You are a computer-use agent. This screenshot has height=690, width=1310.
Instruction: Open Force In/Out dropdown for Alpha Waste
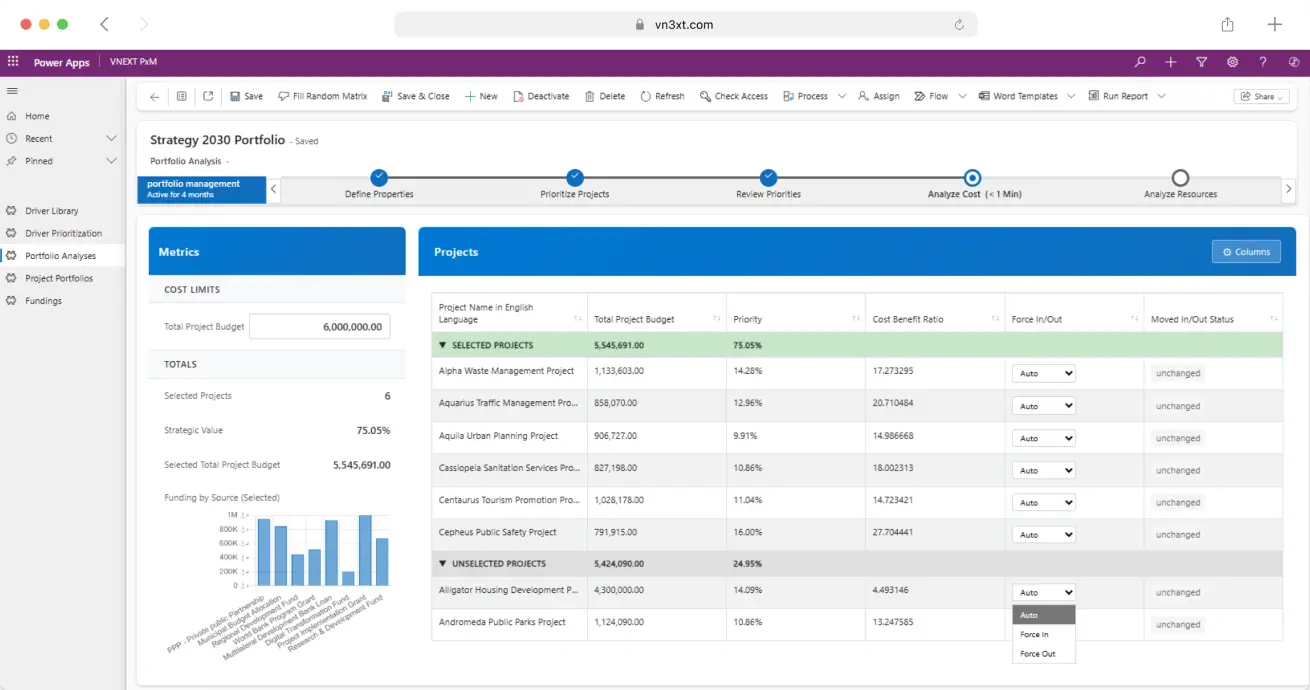click(x=1043, y=374)
